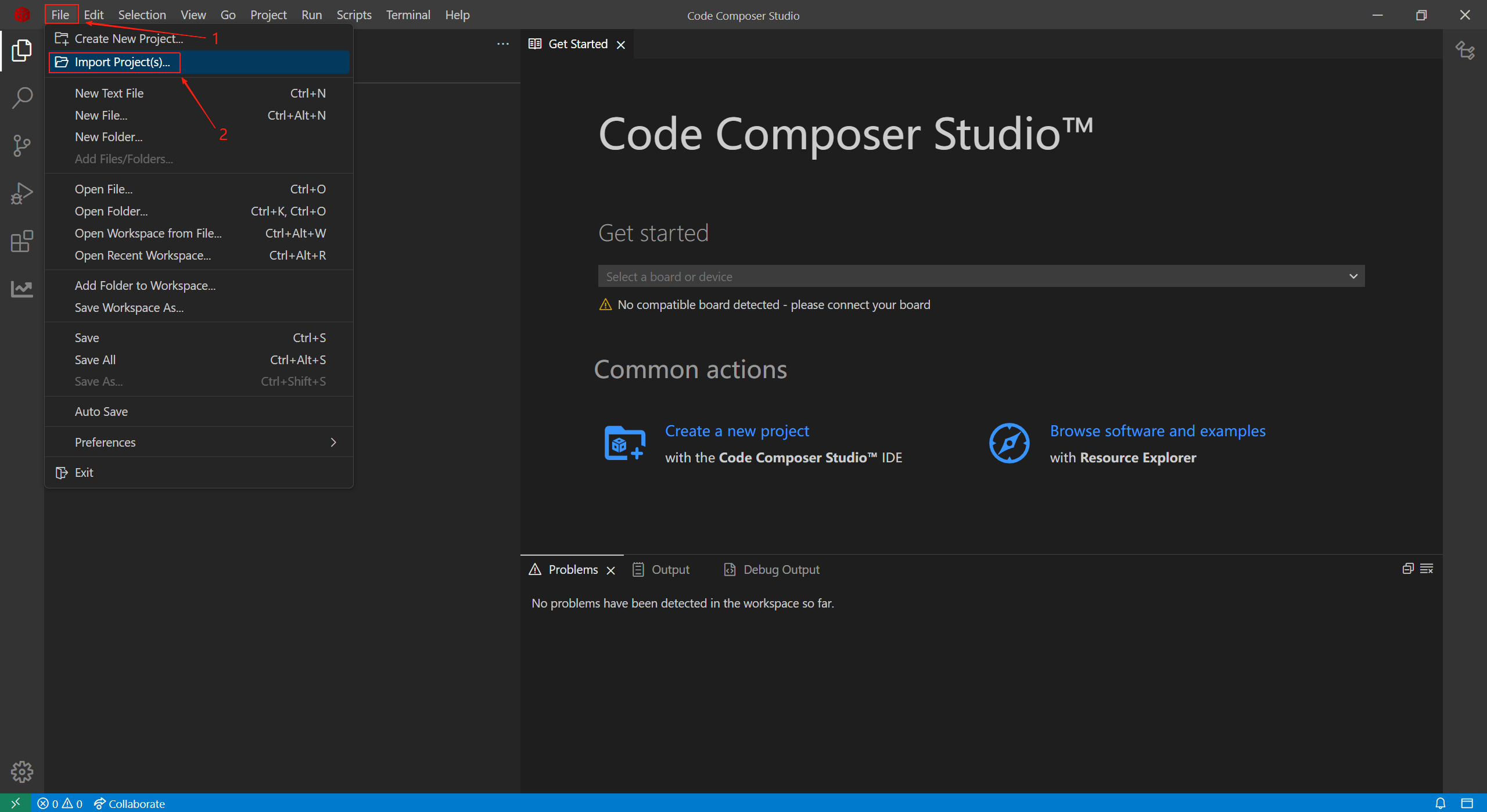The width and height of the screenshot is (1487, 812).
Task: Click Browse software and examples link
Action: pos(1158,431)
